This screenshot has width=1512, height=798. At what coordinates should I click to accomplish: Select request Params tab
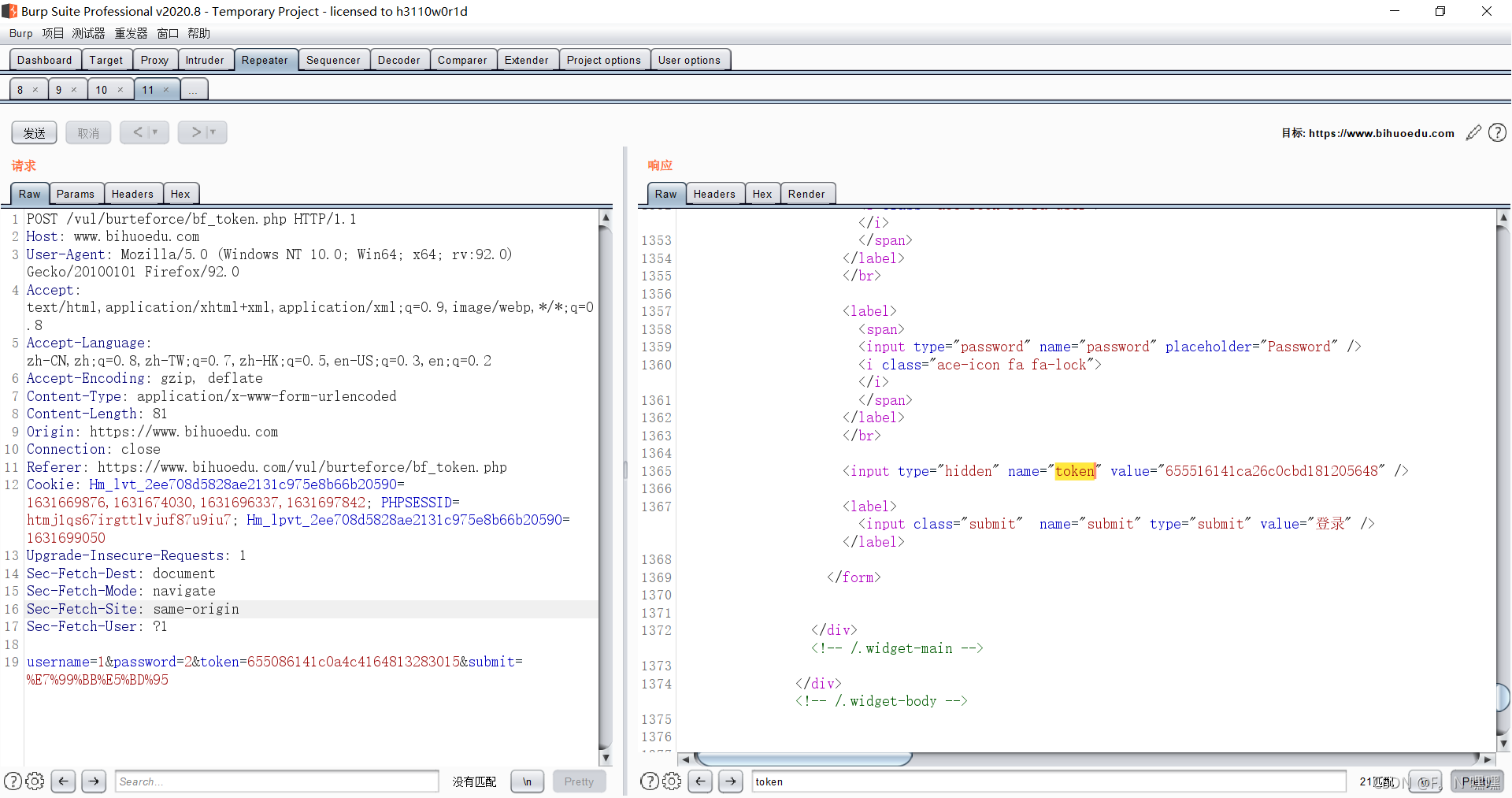click(x=76, y=194)
